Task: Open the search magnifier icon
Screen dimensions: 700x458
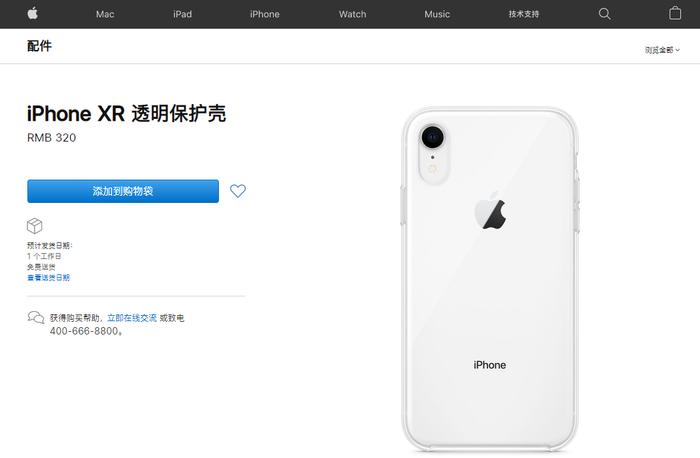Action: pyautogui.click(x=604, y=14)
